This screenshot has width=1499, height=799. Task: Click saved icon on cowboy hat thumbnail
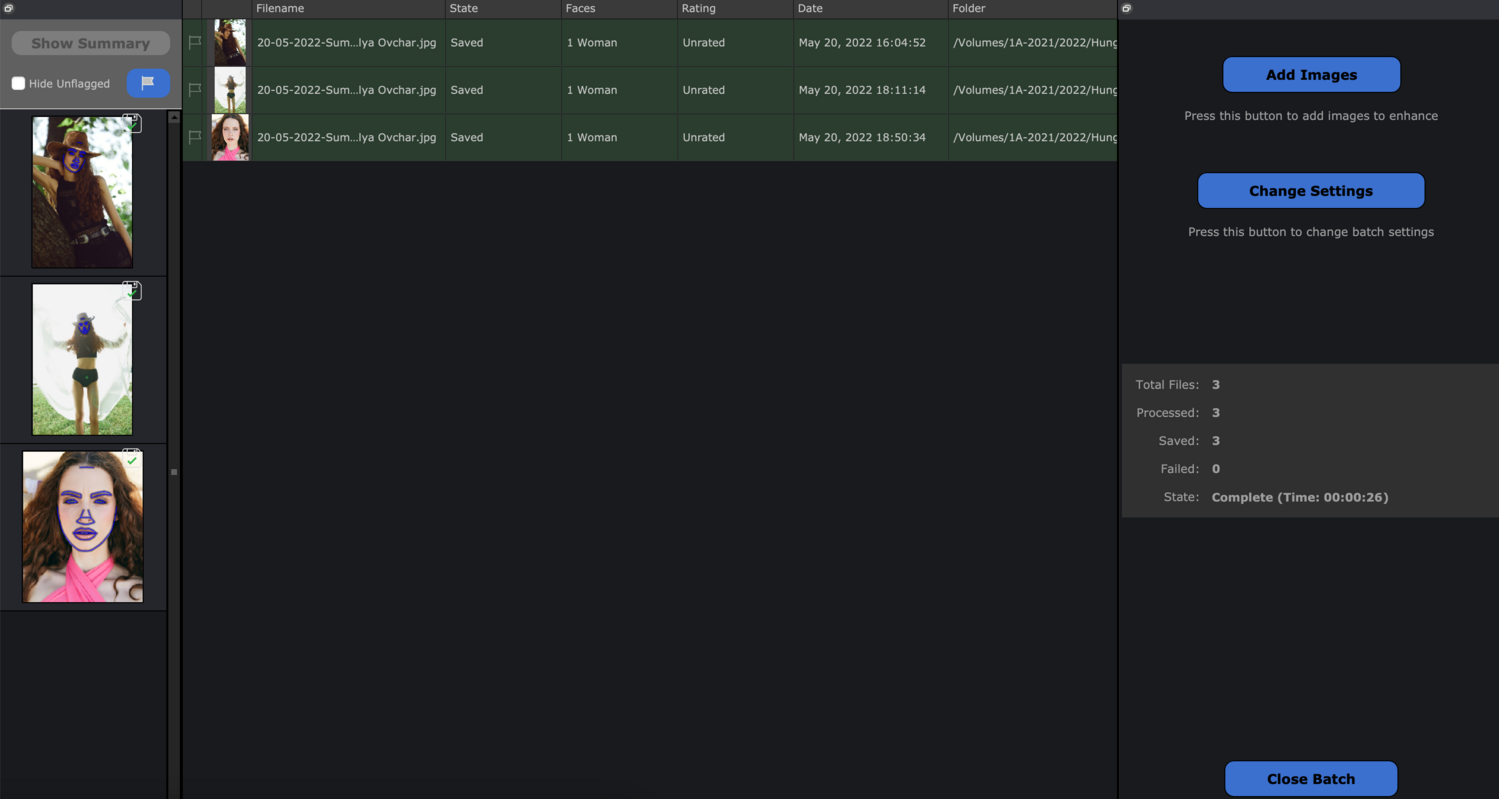point(132,123)
